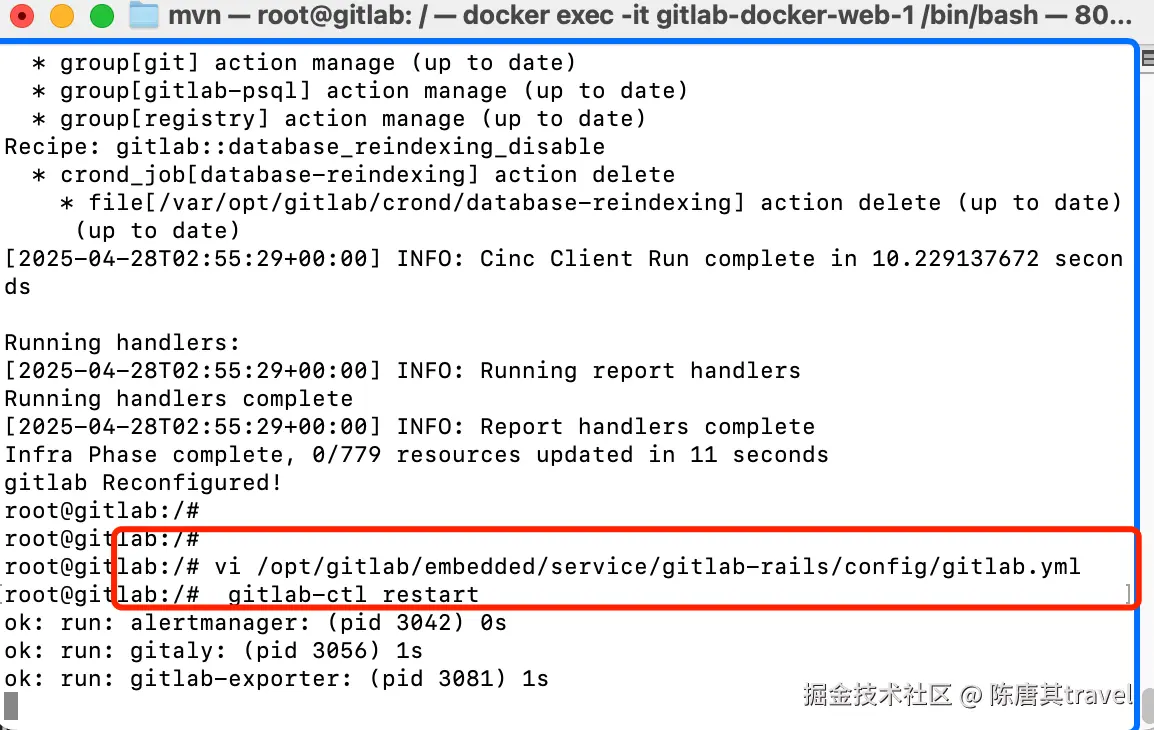The width and height of the screenshot is (1154, 730).
Task: Click the green fullscreen window button
Action: click(x=102, y=15)
